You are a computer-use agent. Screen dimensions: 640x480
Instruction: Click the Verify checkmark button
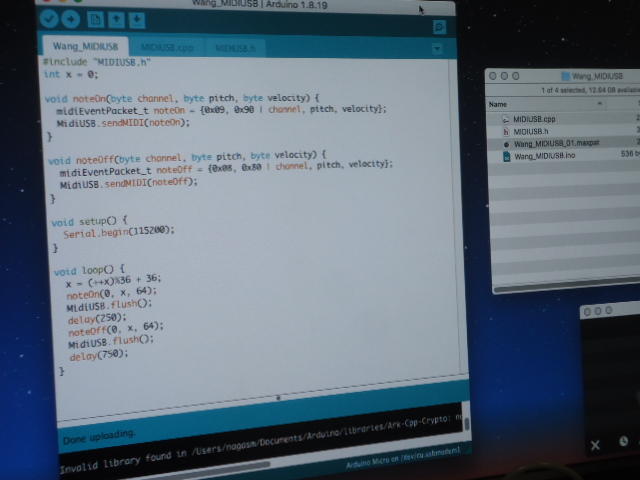tap(49, 19)
